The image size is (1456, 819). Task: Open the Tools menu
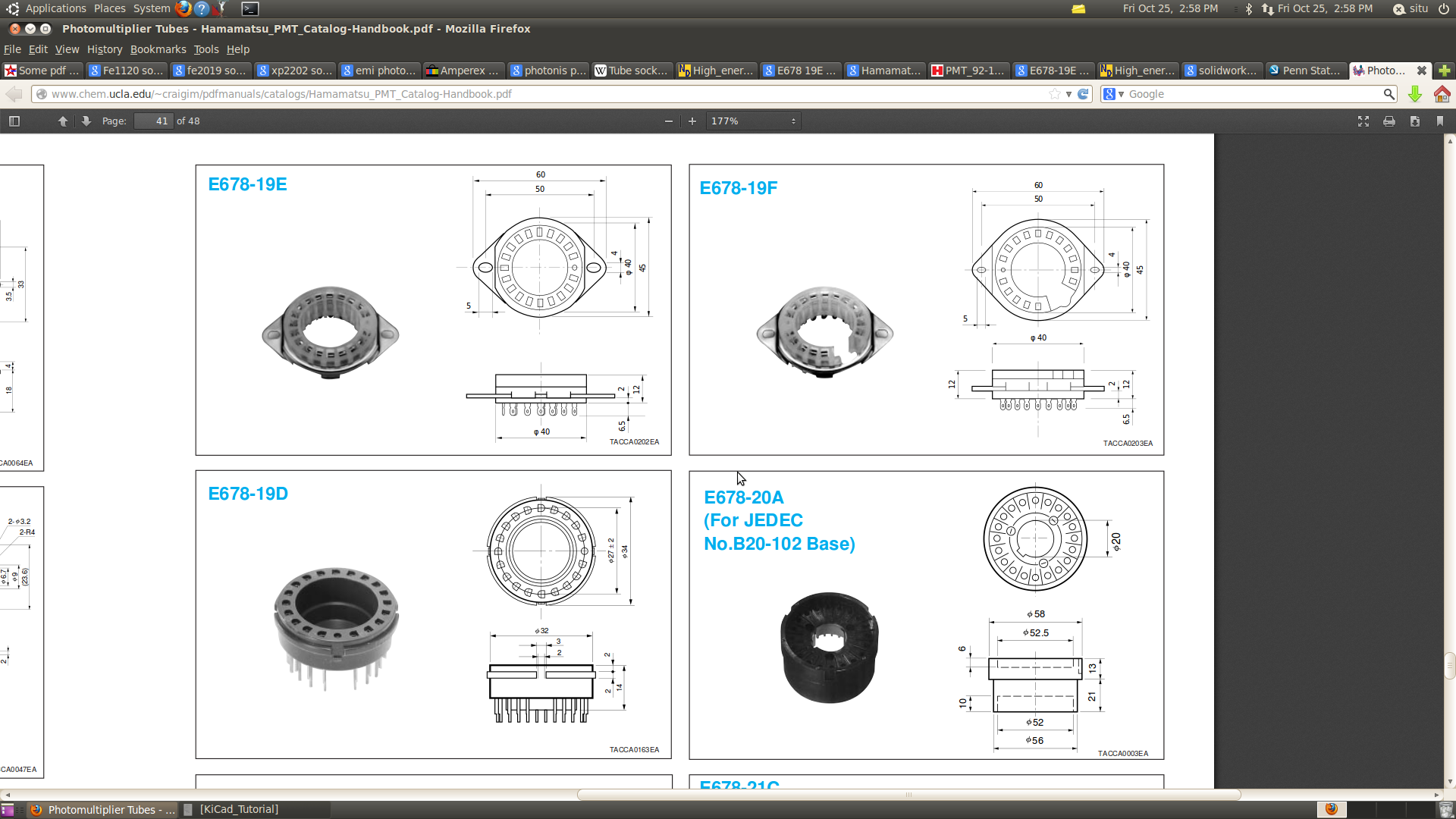click(x=206, y=49)
